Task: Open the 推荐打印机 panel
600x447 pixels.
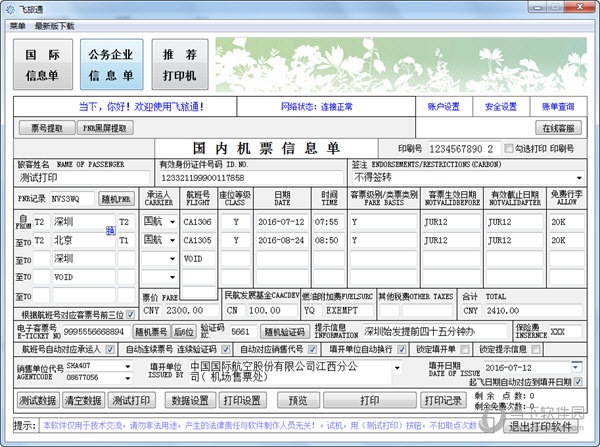Action: pos(180,64)
